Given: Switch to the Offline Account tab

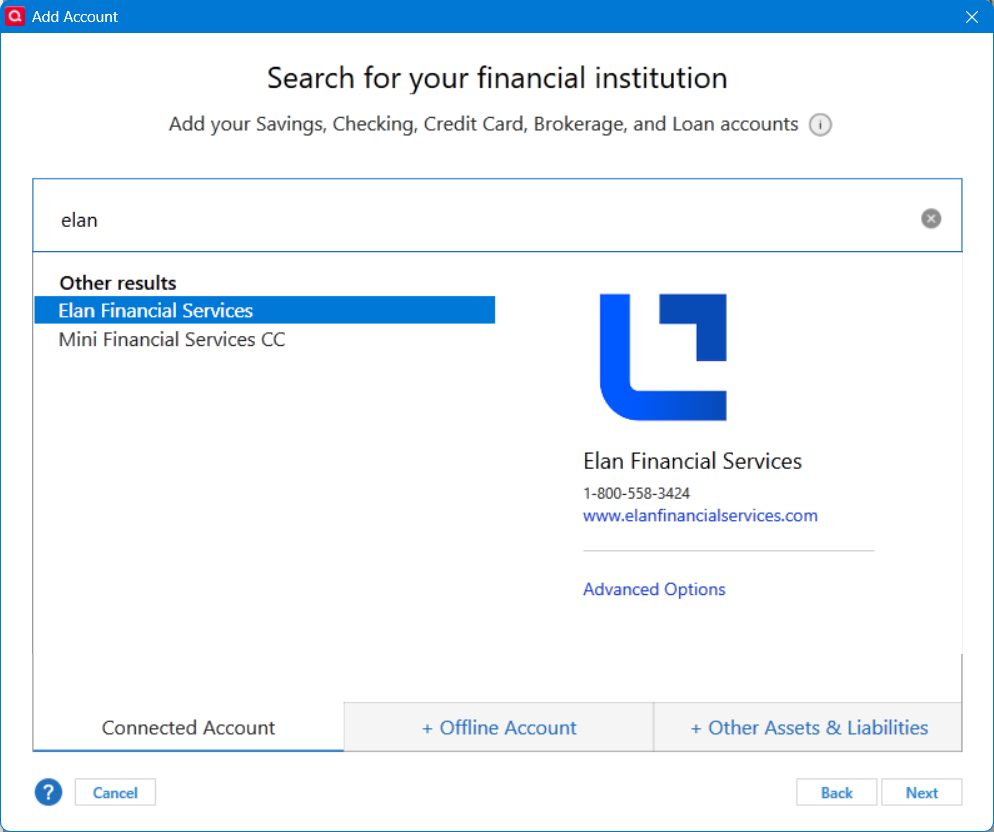Looking at the screenshot, I should [498, 727].
